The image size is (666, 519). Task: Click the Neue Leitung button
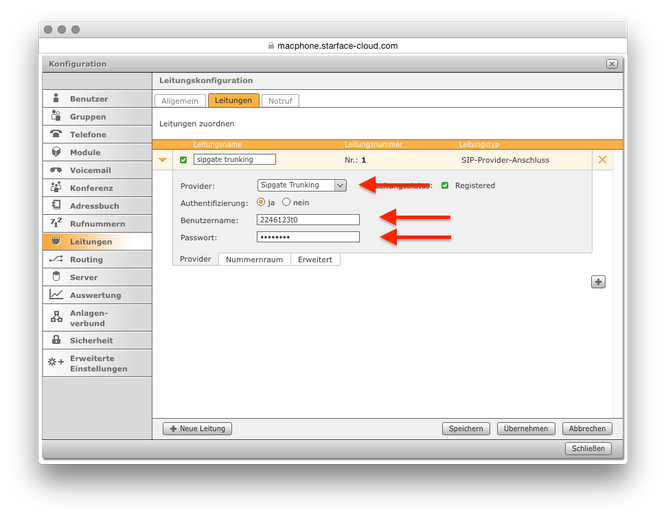click(197, 429)
